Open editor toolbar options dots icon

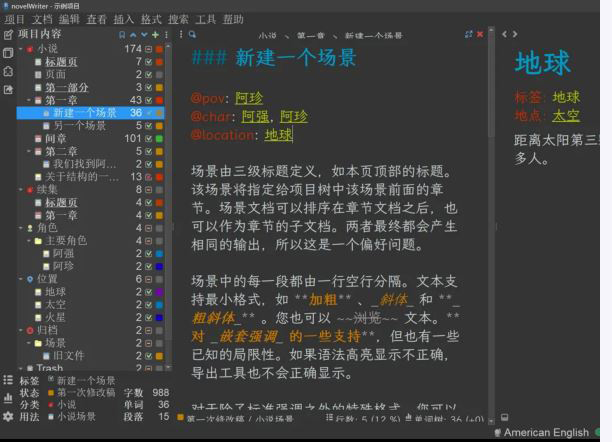(181, 35)
